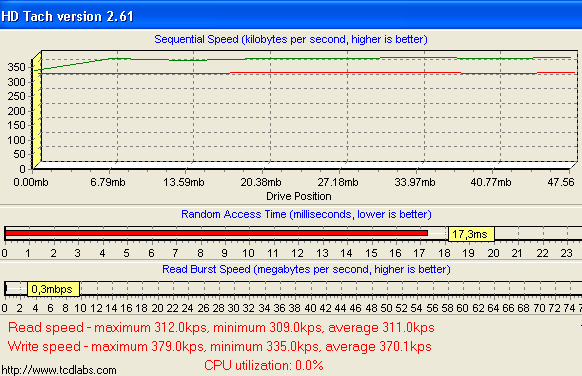Click the 6.79mb drive position label
The image size is (582, 376).
coord(108,182)
